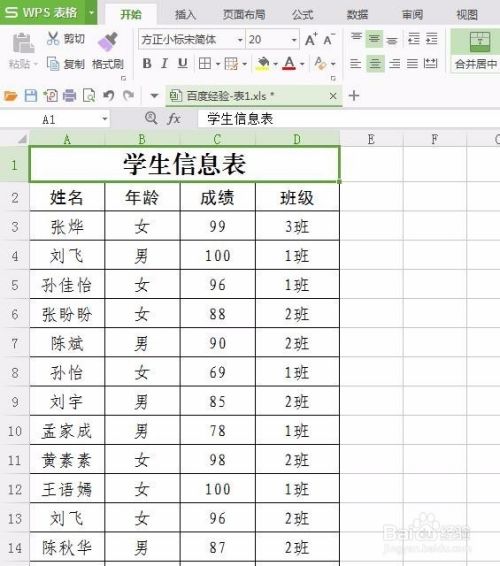
Task: Open the 数据 tab
Action: point(357,14)
